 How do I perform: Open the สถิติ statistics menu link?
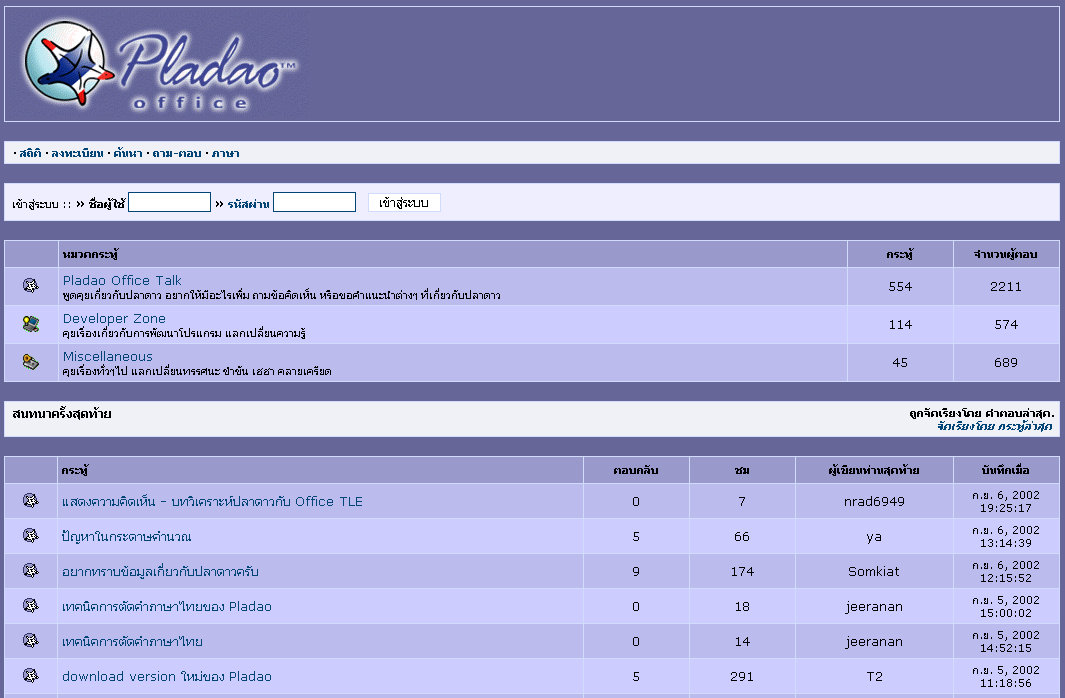coord(30,153)
